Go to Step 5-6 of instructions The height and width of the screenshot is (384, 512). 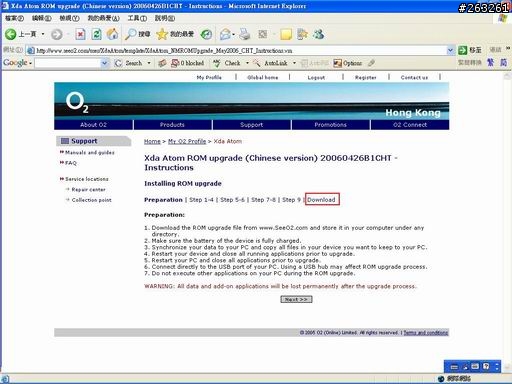(232, 200)
